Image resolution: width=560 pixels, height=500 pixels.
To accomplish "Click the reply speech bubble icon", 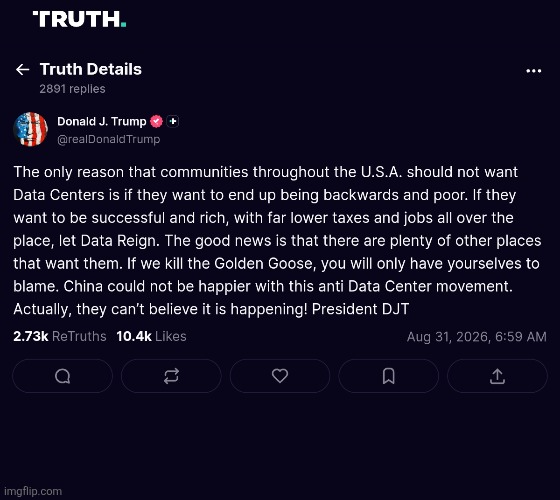I will 62,376.
